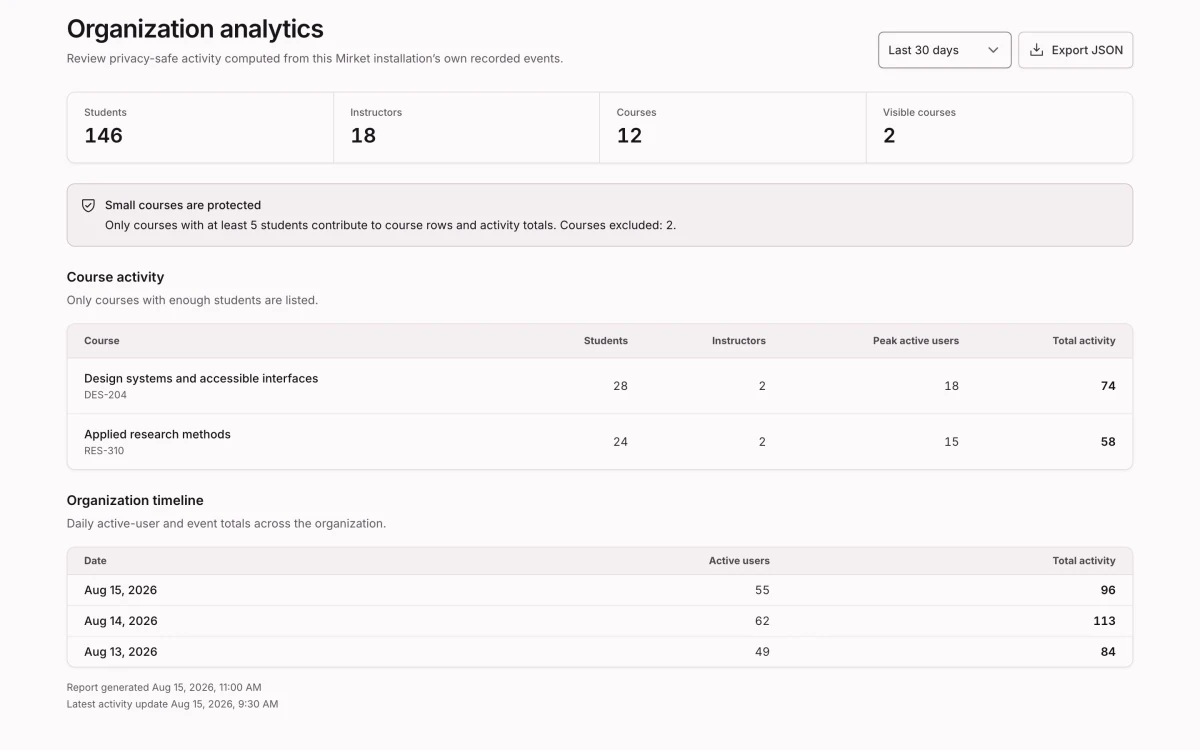The image size is (1200, 750).
Task: Select the Design systems and accessible interfaces course
Action: coord(201,378)
